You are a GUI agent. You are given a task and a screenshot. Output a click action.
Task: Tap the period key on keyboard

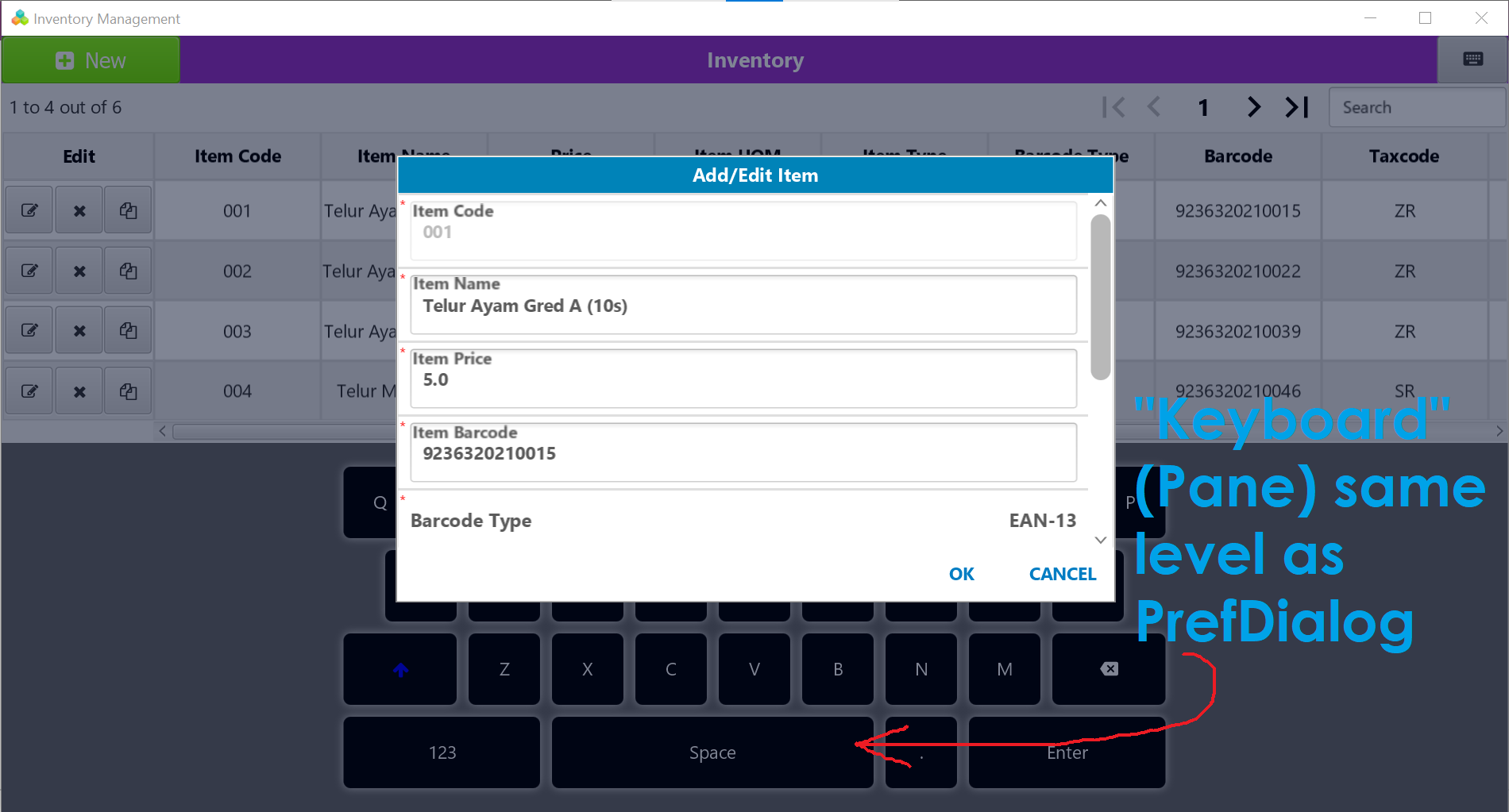[921, 752]
